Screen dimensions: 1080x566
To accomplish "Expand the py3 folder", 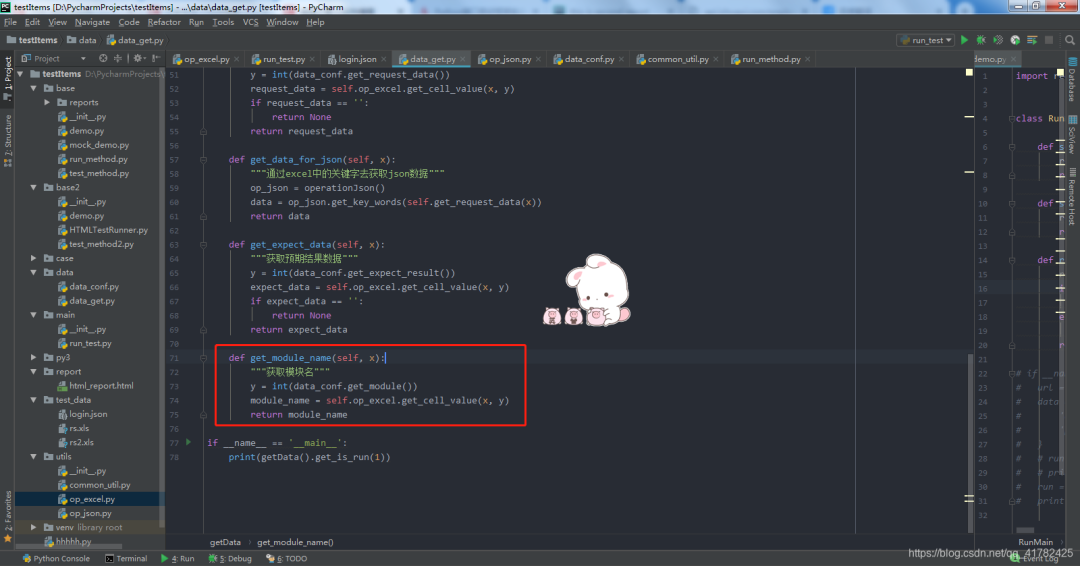I will pos(34,357).
